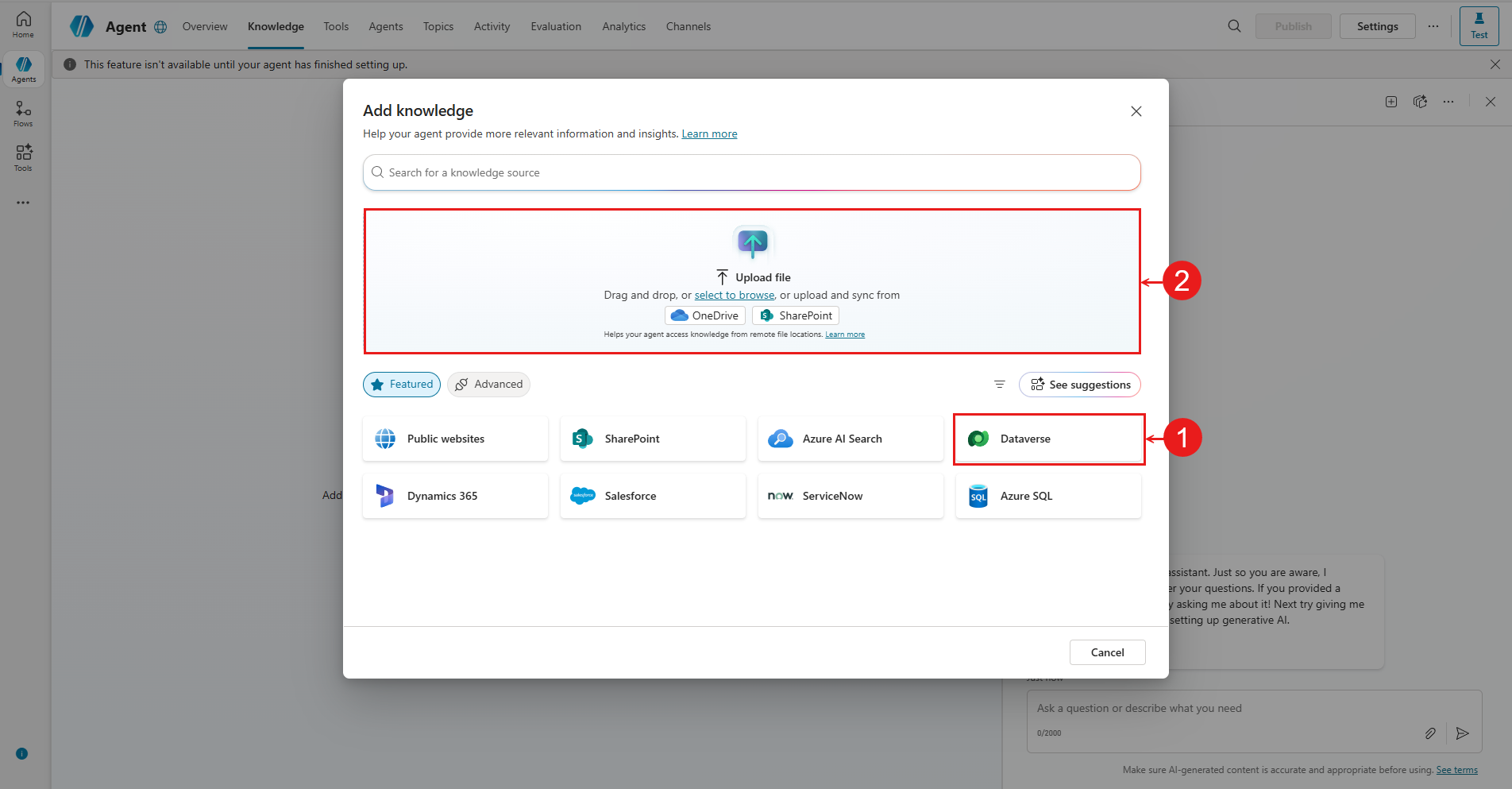Select the Salesforce knowledge source
This screenshot has width=1512, height=789.
(x=653, y=496)
